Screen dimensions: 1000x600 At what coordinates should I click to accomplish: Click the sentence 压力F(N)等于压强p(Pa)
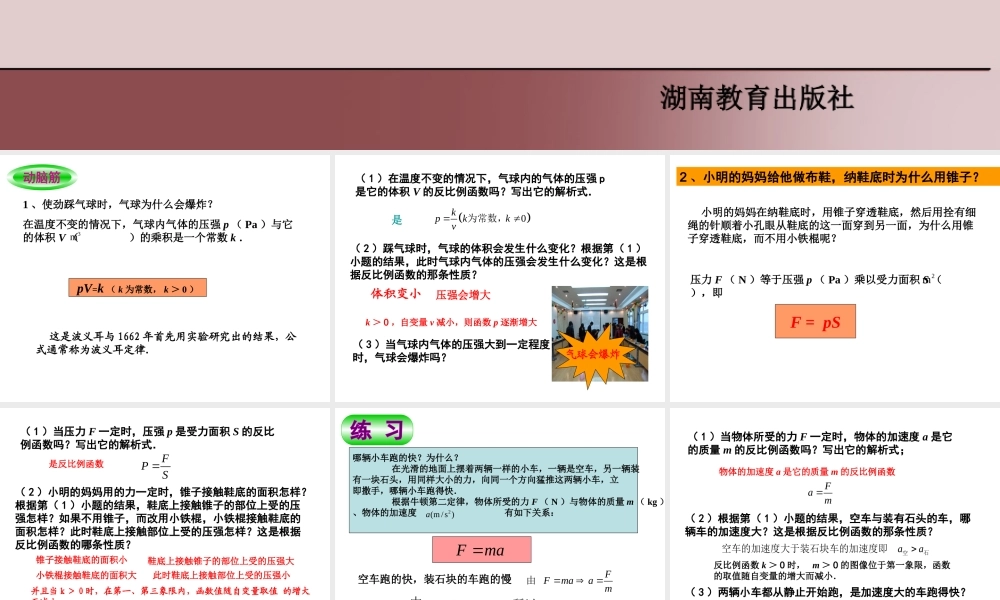pyautogui.click(x=816, y=286)
